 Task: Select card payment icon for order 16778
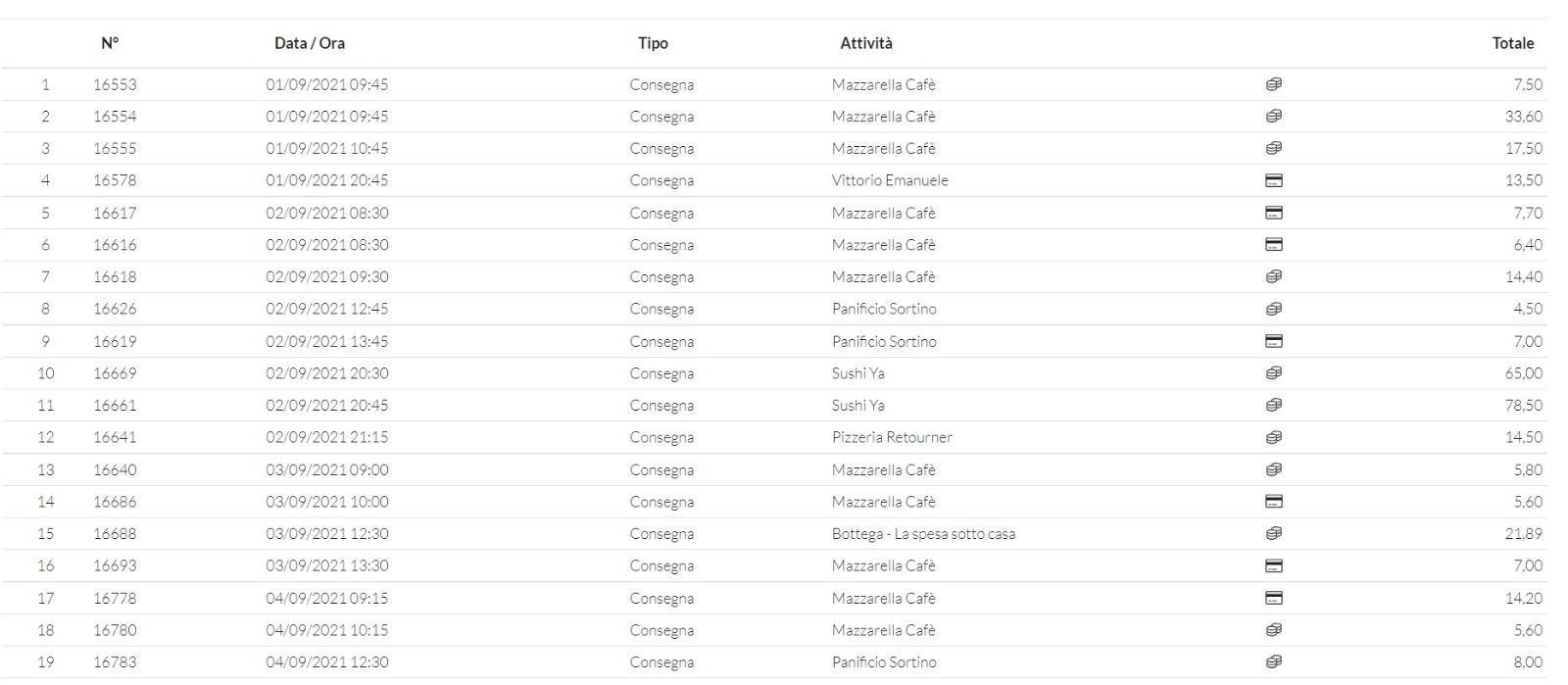(1273, 598)
